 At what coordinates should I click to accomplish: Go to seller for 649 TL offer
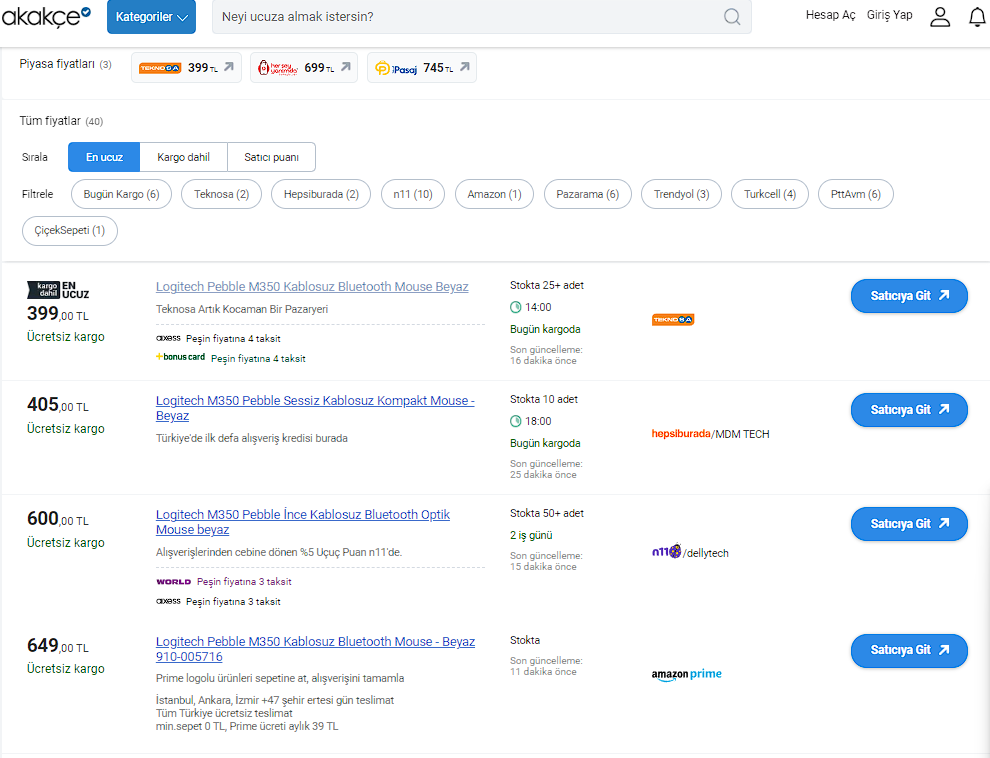(909, 651)
